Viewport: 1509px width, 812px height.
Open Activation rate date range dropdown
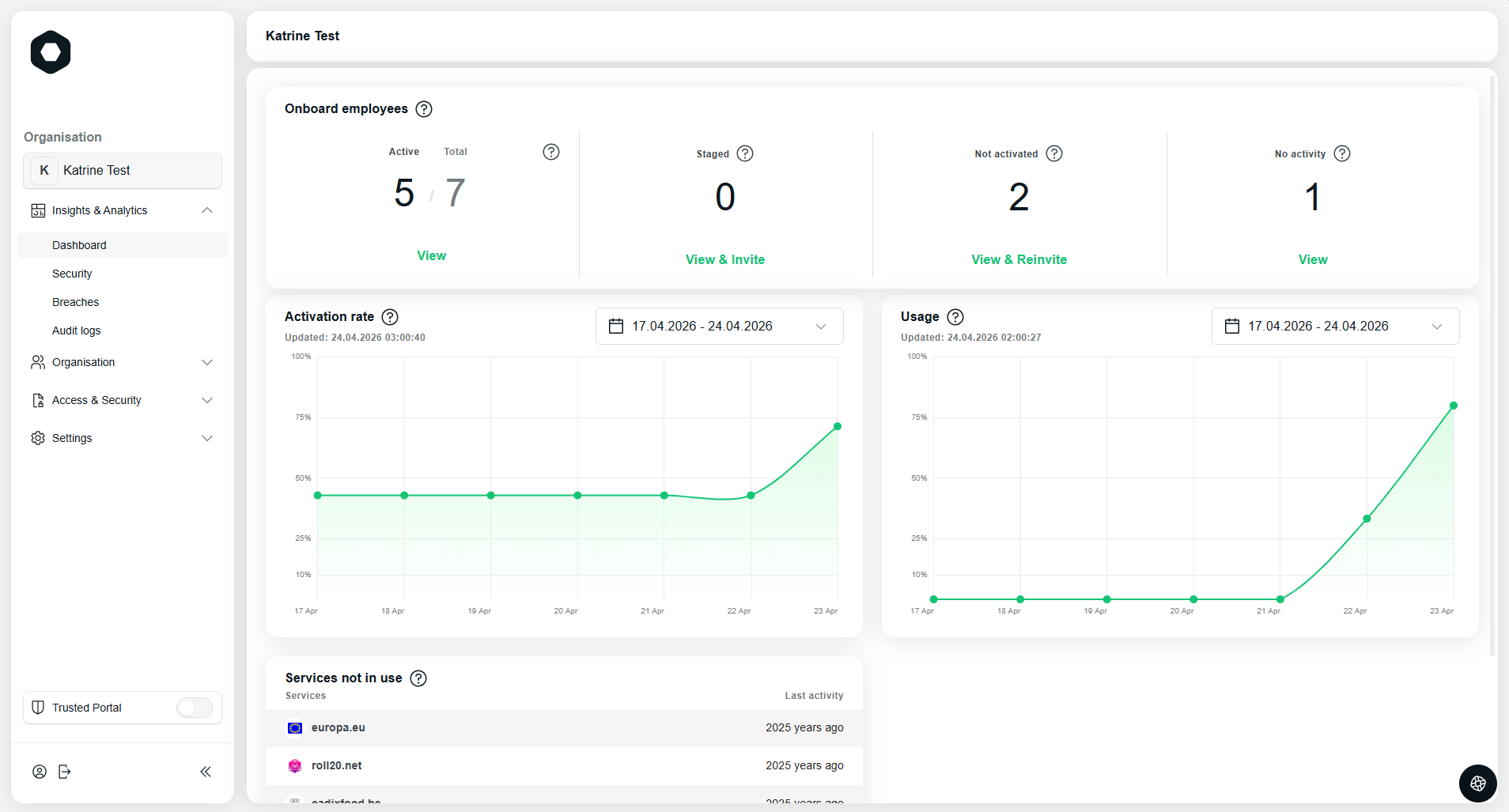coord(720,326)
